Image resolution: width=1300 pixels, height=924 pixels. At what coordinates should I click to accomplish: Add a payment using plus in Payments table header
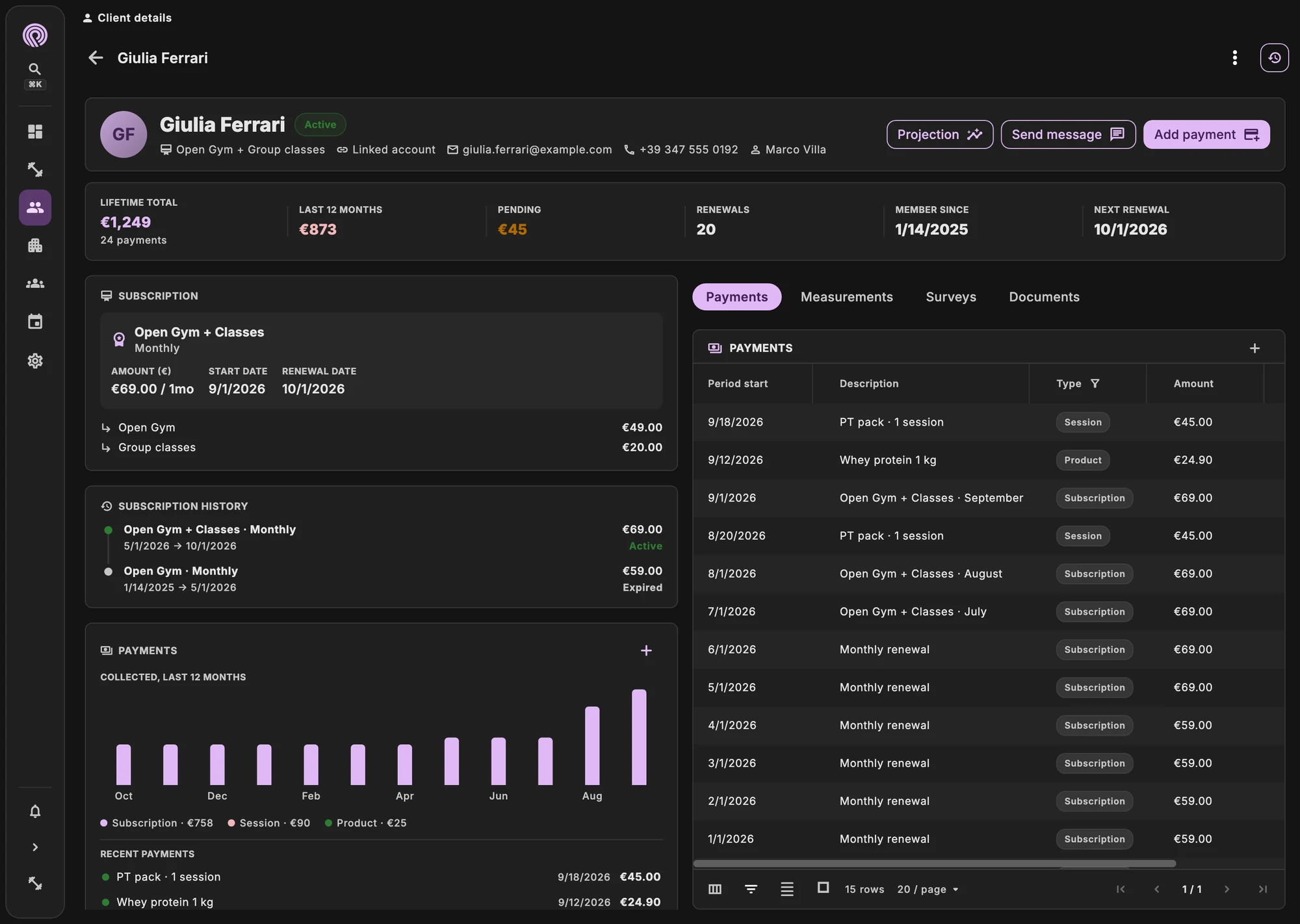1254,348
